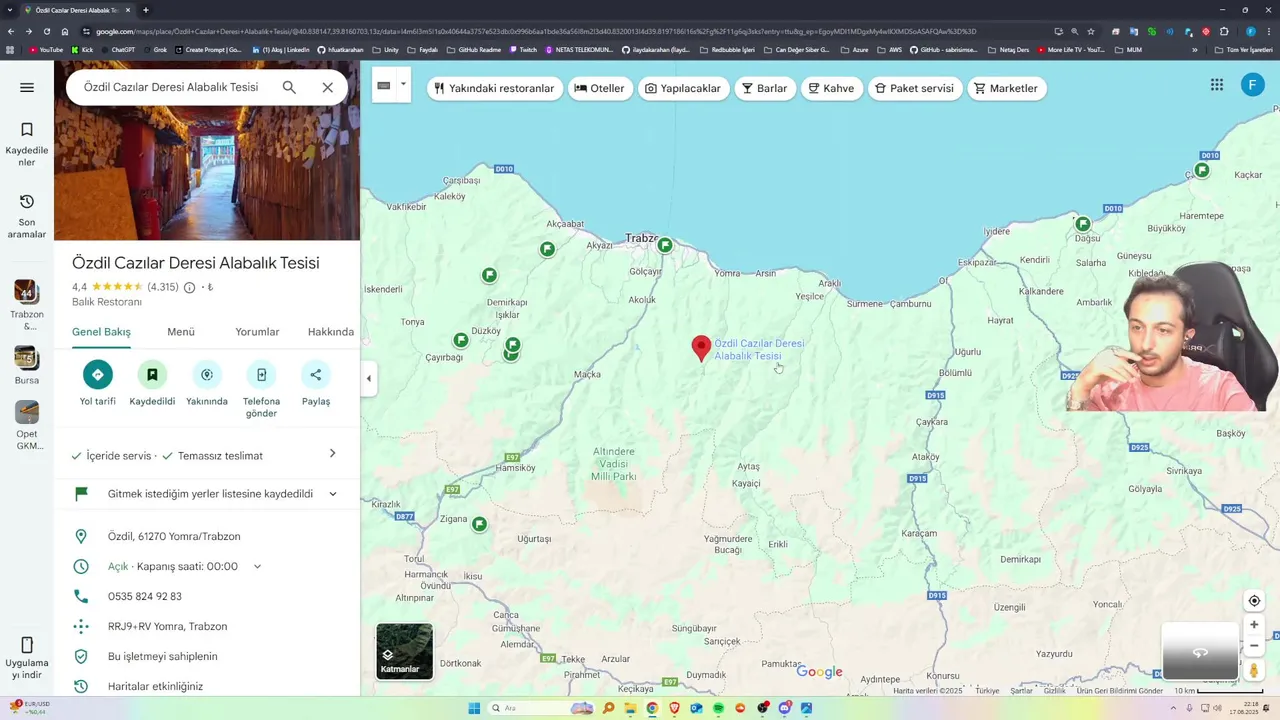This screenshot has height=720, width=1280.
Task: Open the Bursa recent place thumbnail
Action: [x=27, y=358]
